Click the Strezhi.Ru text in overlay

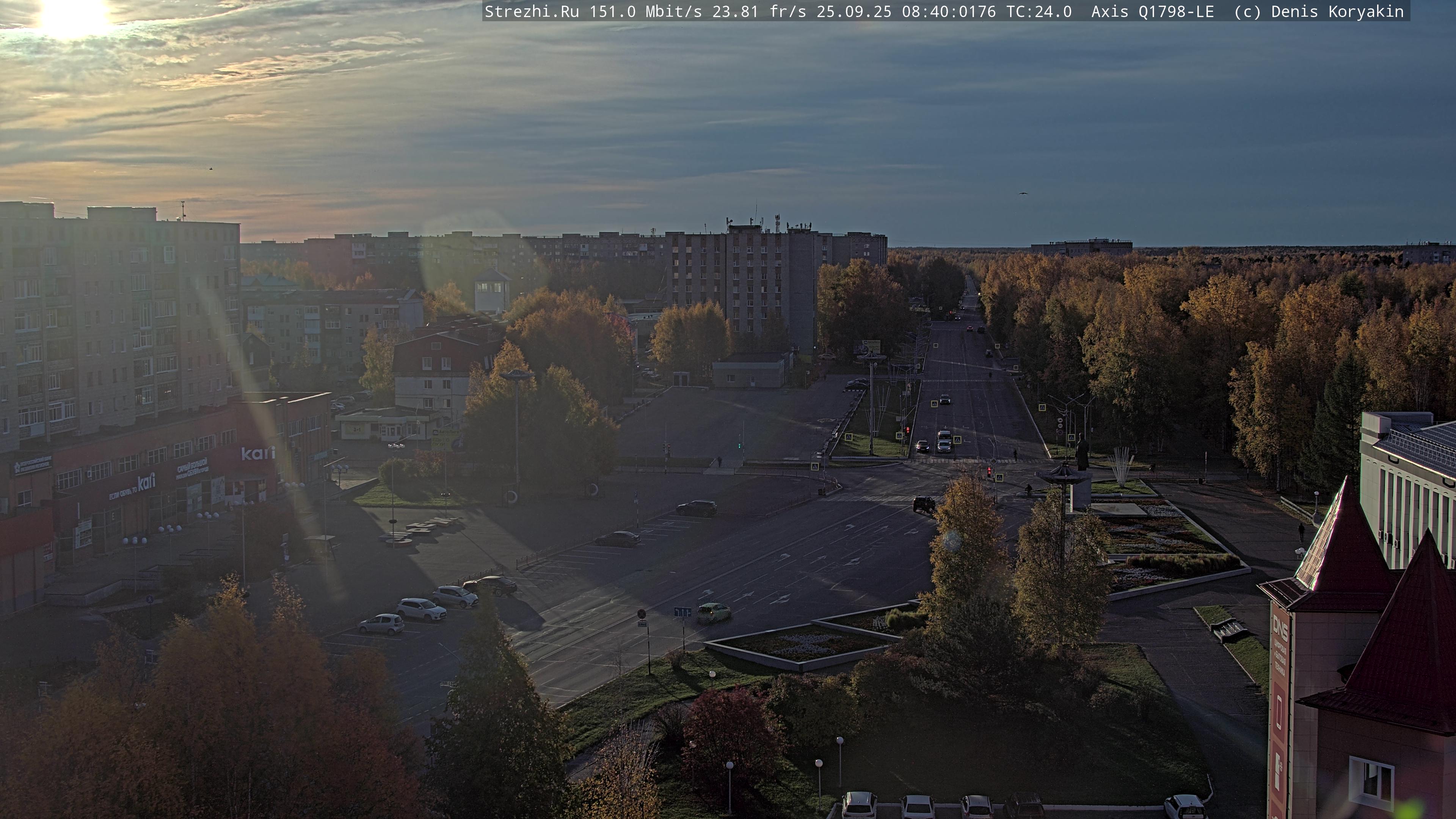(x=531, y=12)
